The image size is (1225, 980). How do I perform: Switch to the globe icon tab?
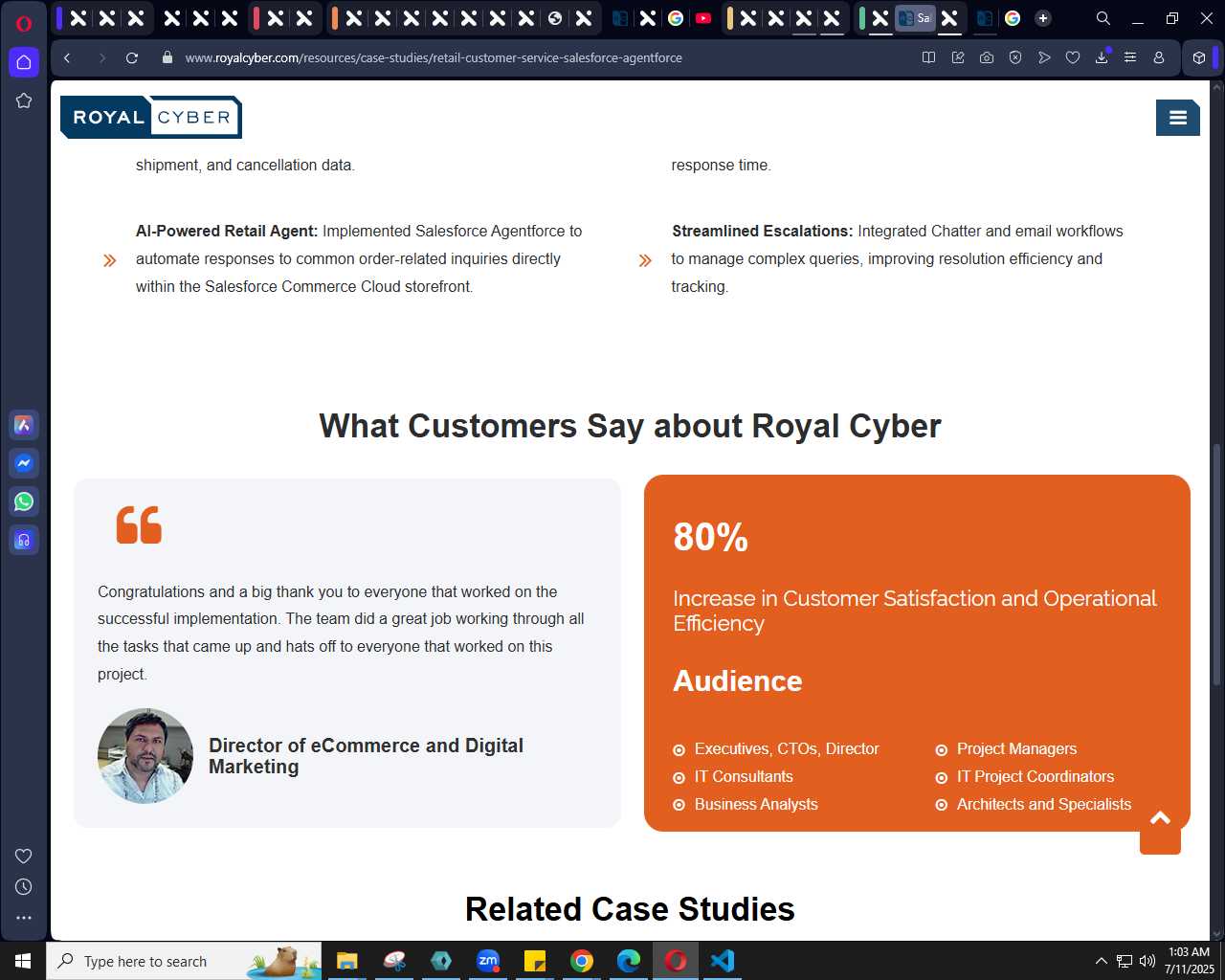pos(555,18)
